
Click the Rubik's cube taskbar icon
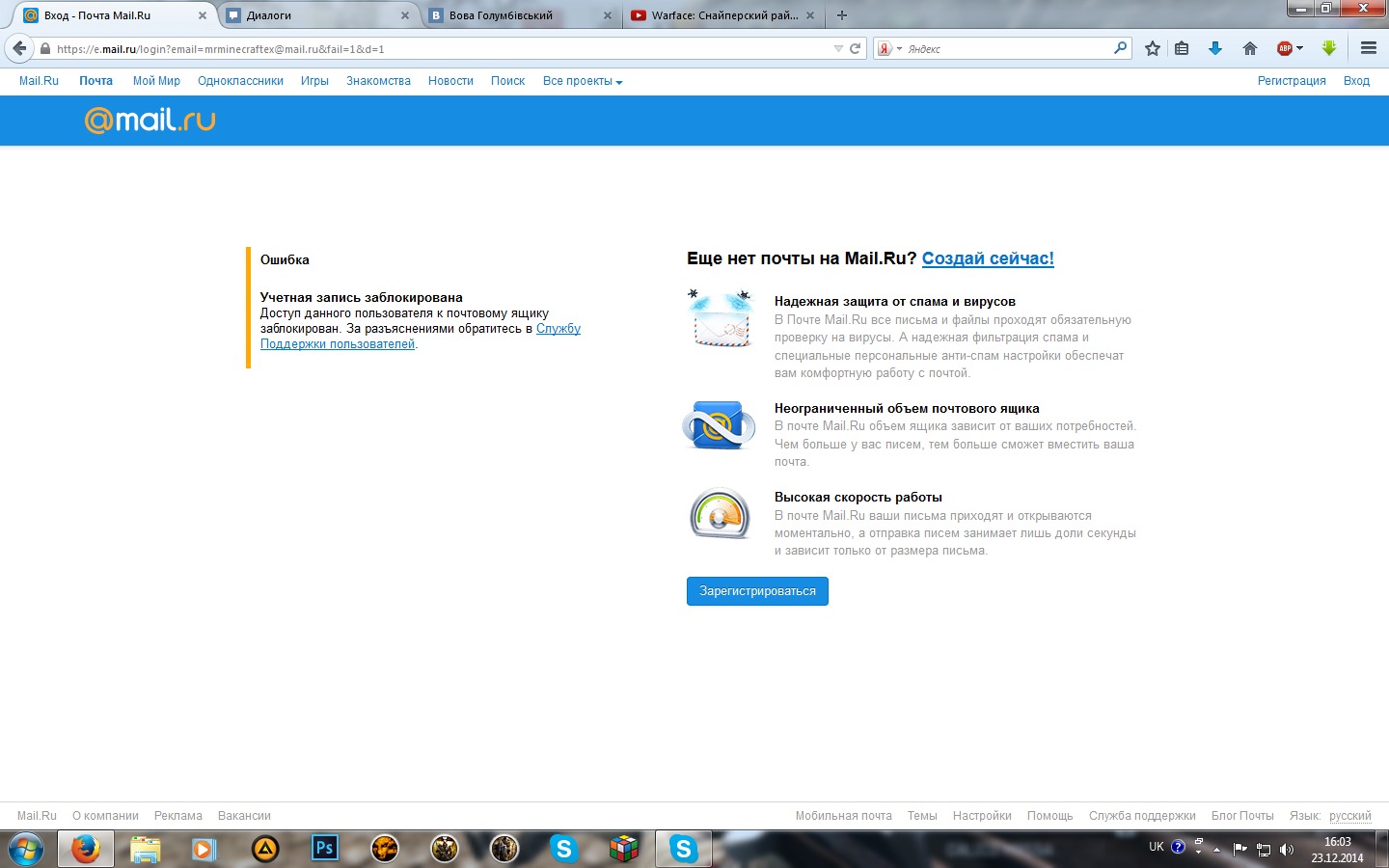(x=624, y=849)
